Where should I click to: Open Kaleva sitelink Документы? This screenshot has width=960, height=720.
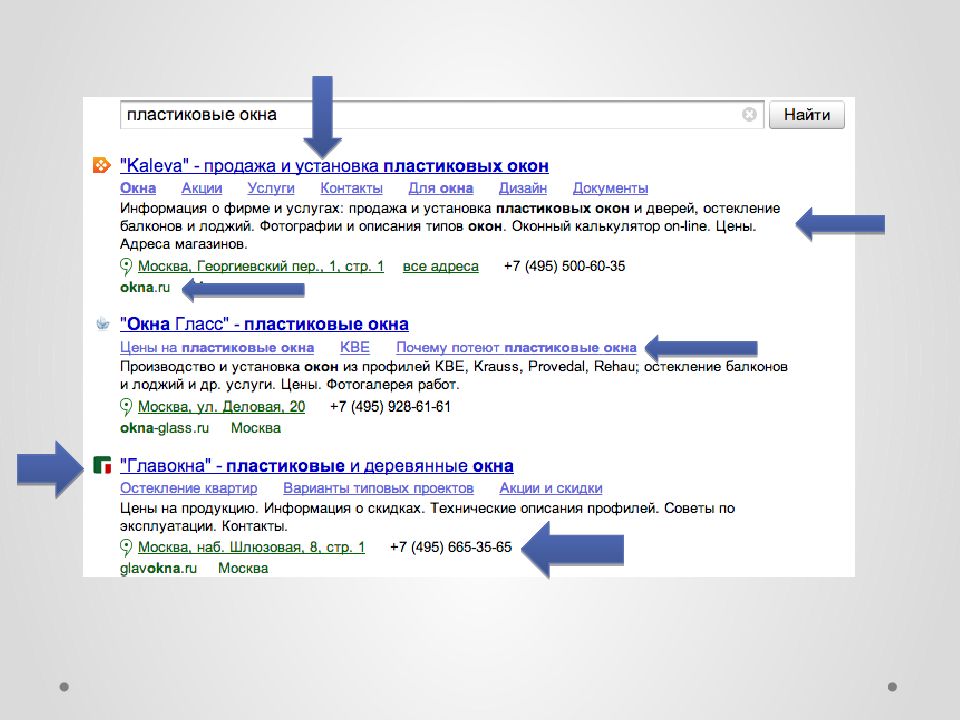[610, 188]
